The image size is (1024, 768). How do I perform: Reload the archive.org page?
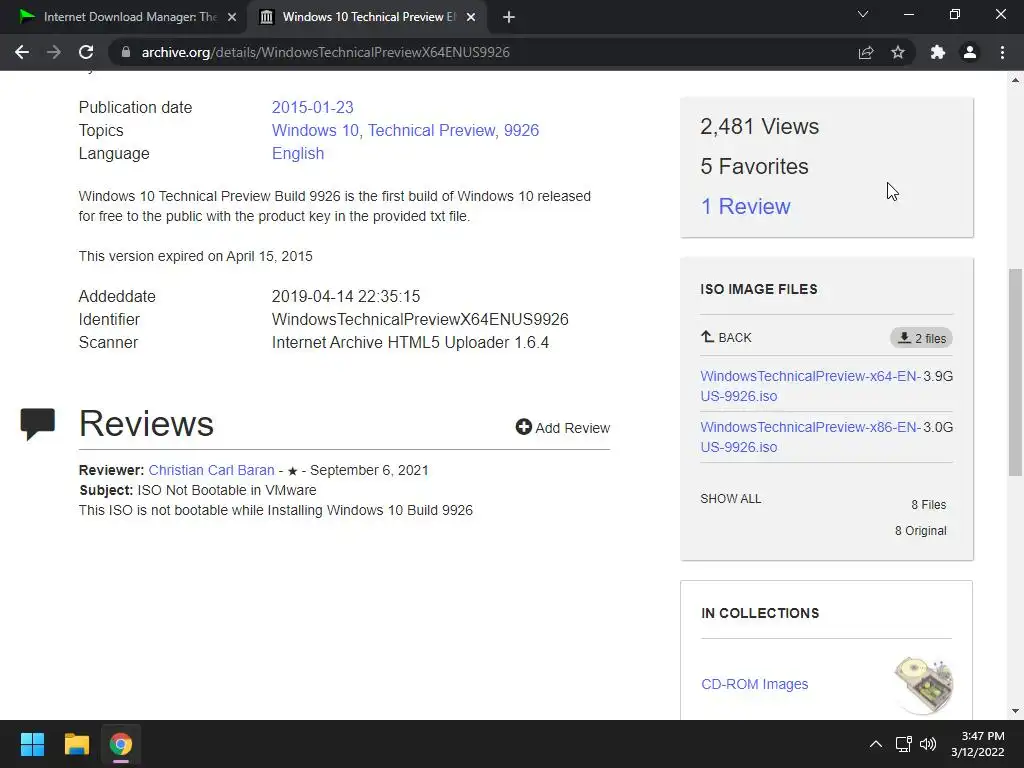click(x=86, y=52)
